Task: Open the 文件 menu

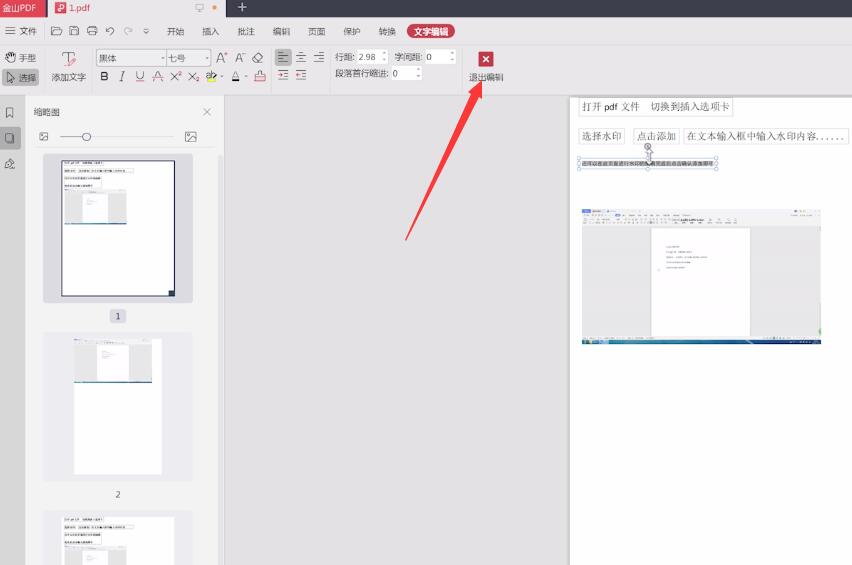Action: click(21, 31)
